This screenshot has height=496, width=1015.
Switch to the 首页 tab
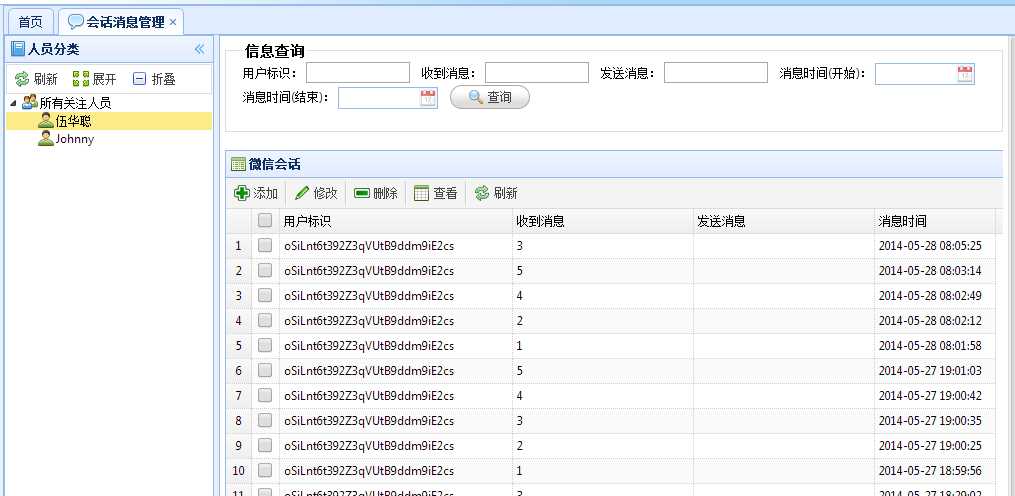coord(30,22)
